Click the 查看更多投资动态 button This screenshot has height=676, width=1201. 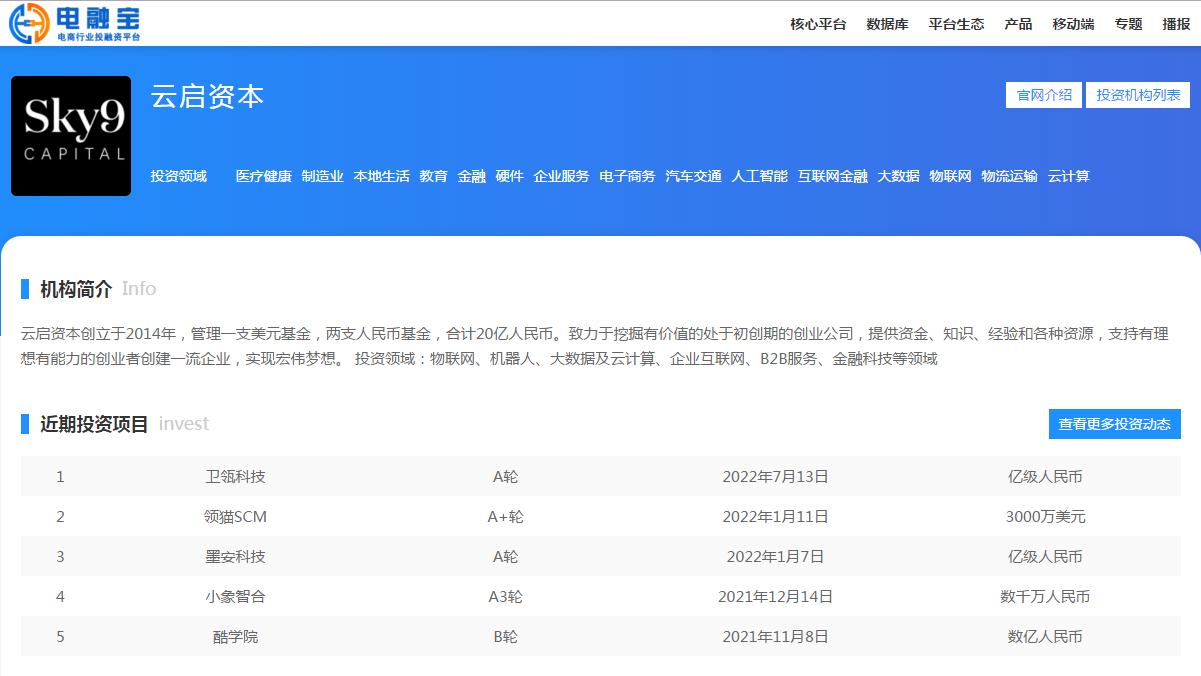click(x=1114, y=424)
